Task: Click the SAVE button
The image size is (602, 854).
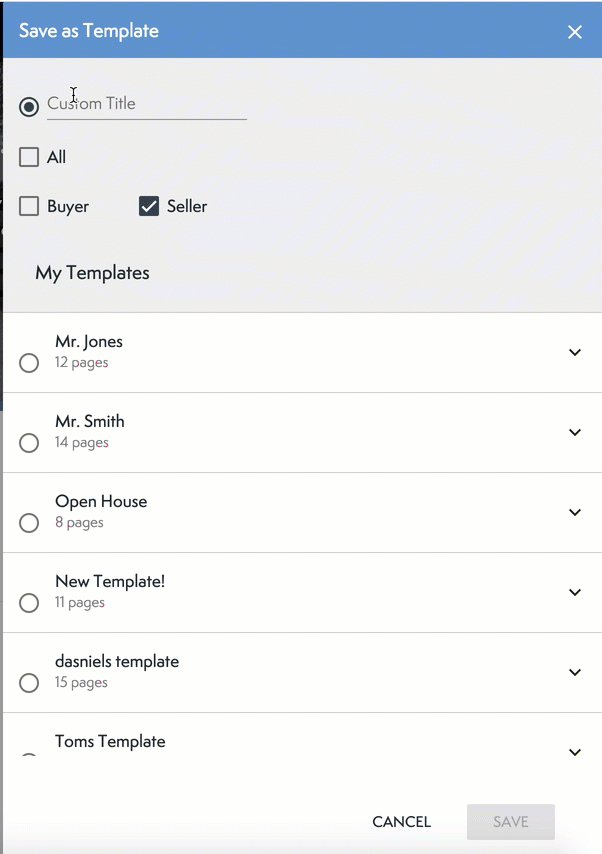Action: click(510, 822)
